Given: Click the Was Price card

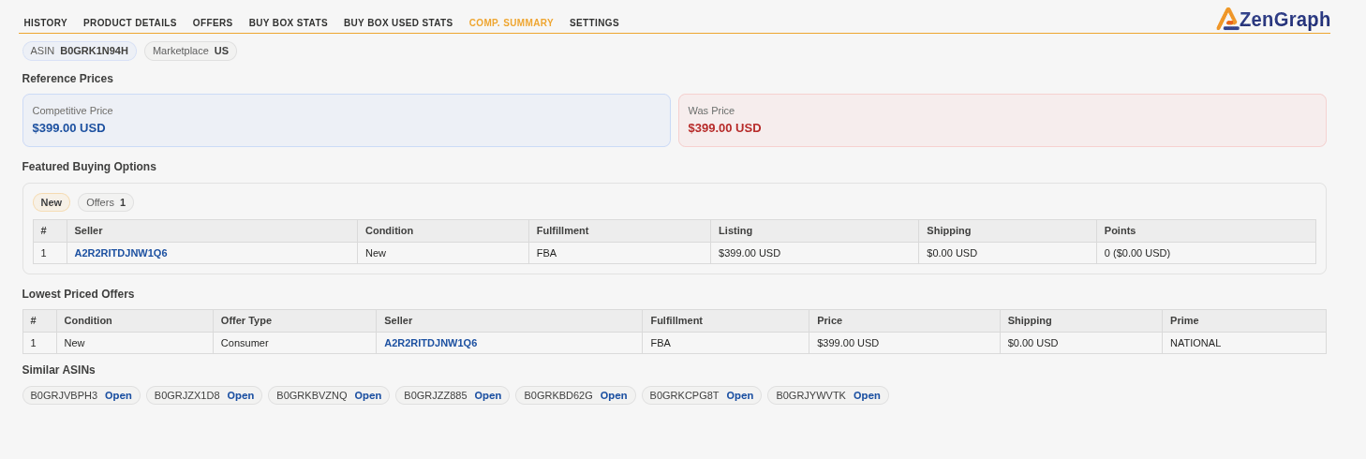Looking at the screenshot, I should (x=1002, y=120).
